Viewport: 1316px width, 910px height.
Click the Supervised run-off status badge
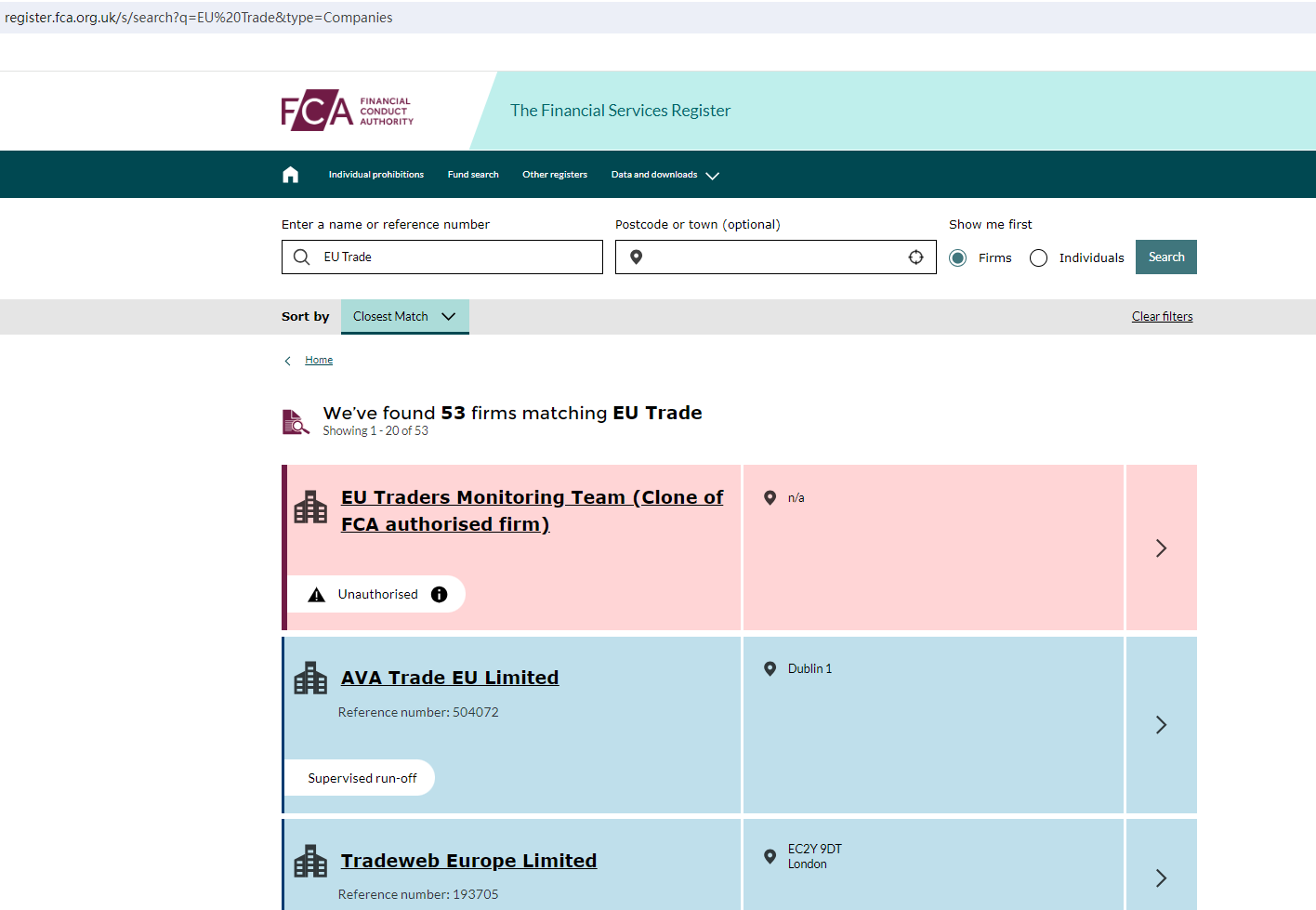(x=360, y=778)
